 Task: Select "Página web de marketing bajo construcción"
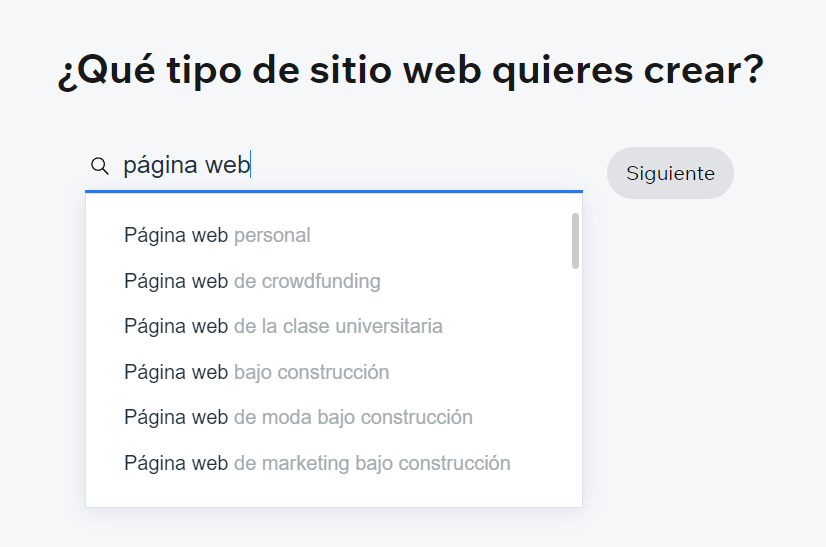(317, 463)
